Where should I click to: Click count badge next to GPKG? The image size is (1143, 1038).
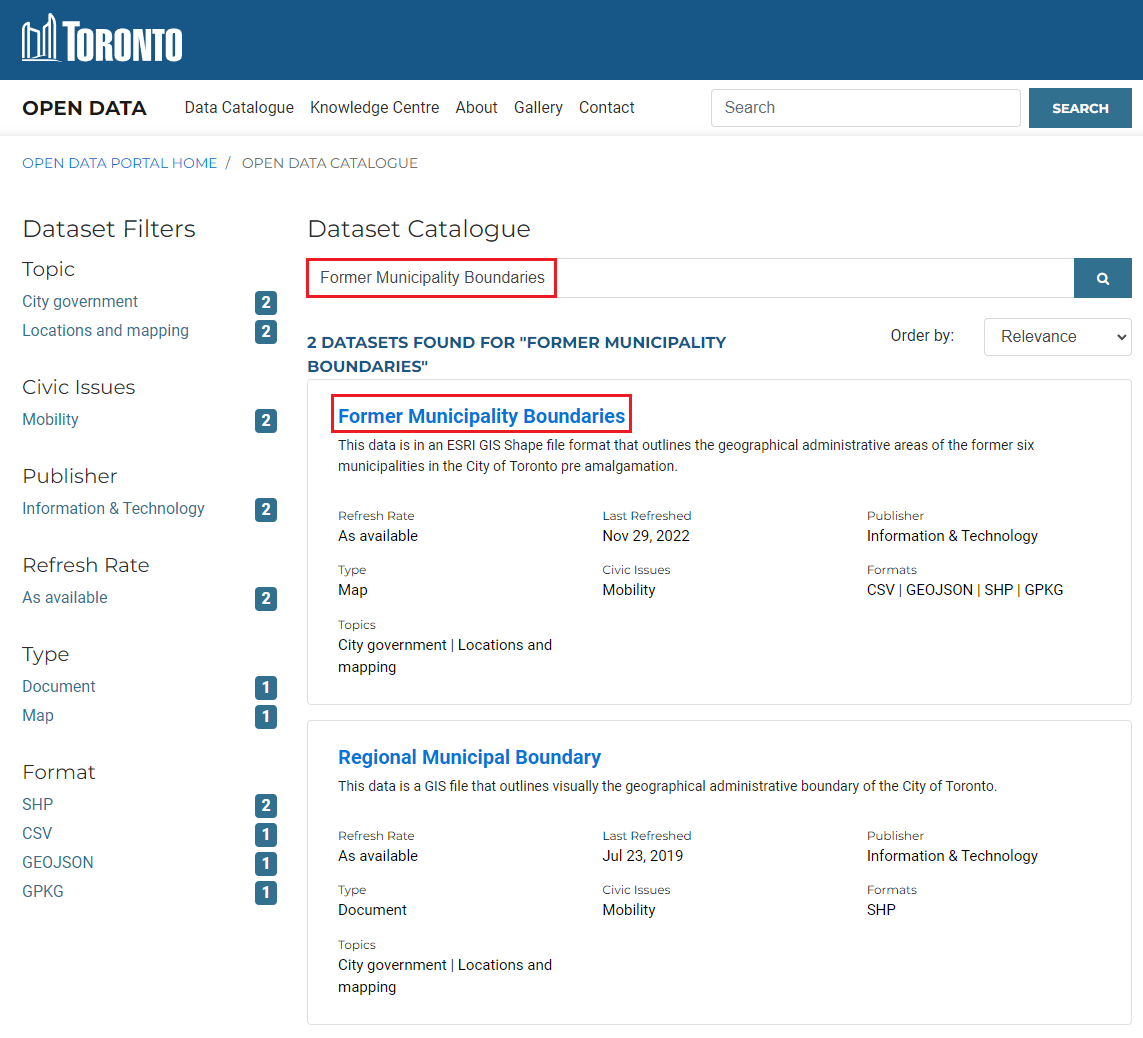pos(266,892)
